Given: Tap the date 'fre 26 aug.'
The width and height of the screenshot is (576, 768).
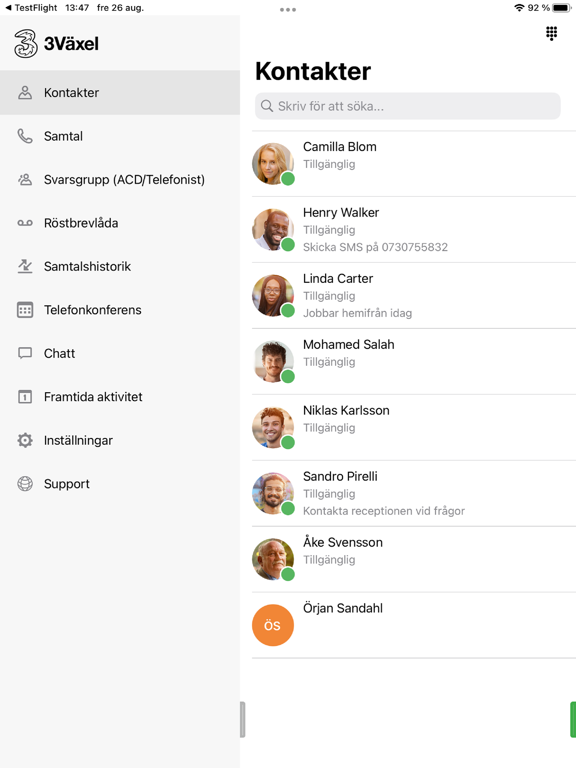Looking at the screenshot, I should (120, 8).
